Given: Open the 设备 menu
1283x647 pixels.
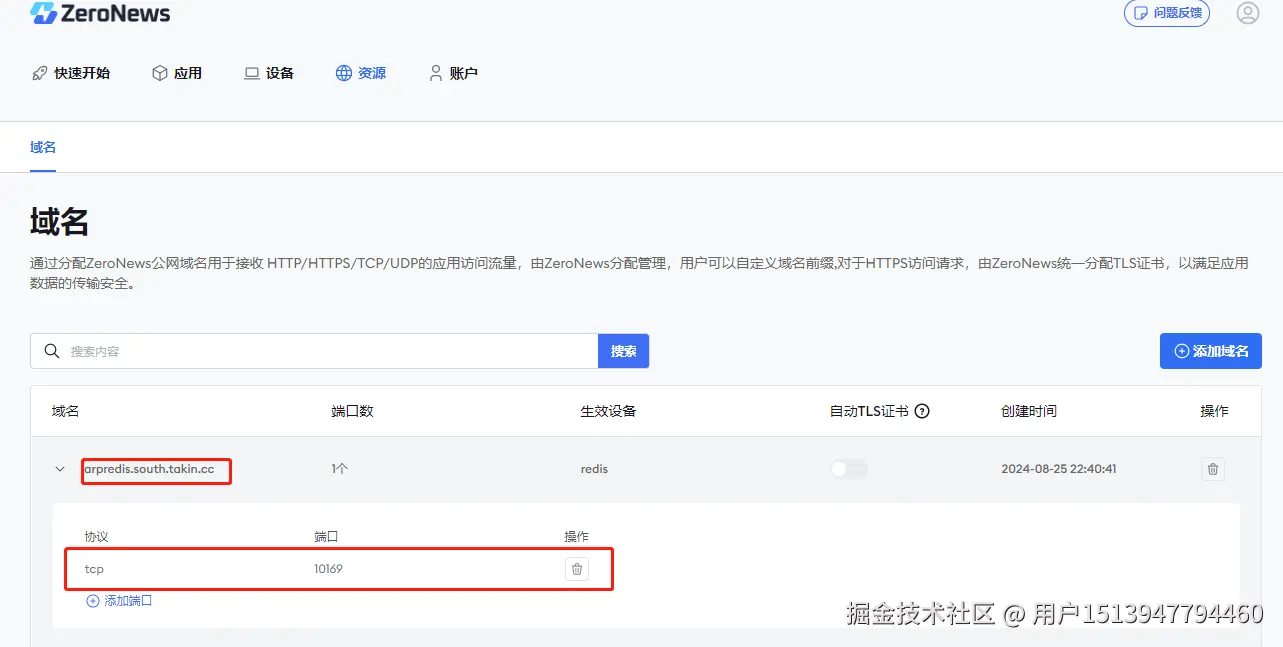Looking at the screenshot, I should (x=269, y=73).
